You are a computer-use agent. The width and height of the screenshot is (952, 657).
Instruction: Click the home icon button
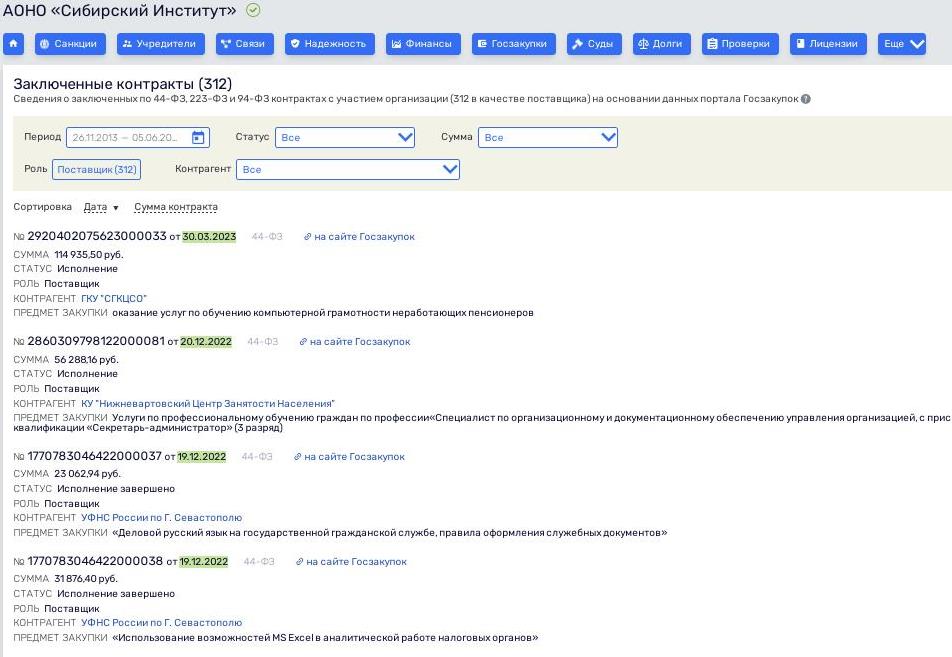[14, 44]
